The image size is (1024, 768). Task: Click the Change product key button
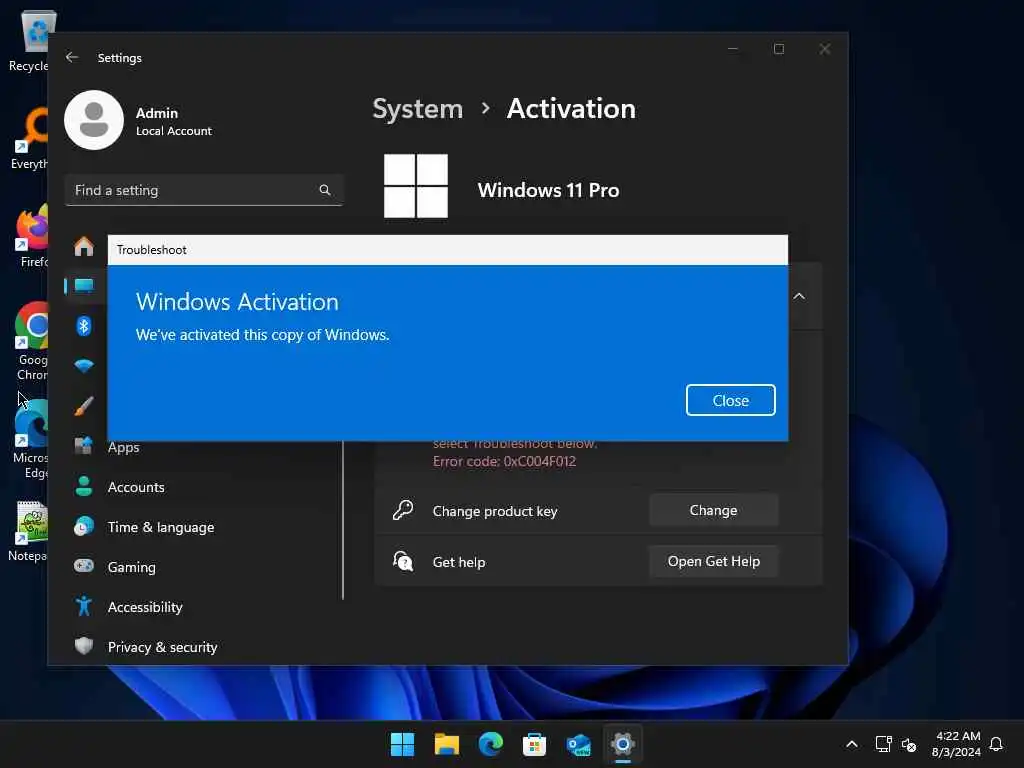coord(713,510)
